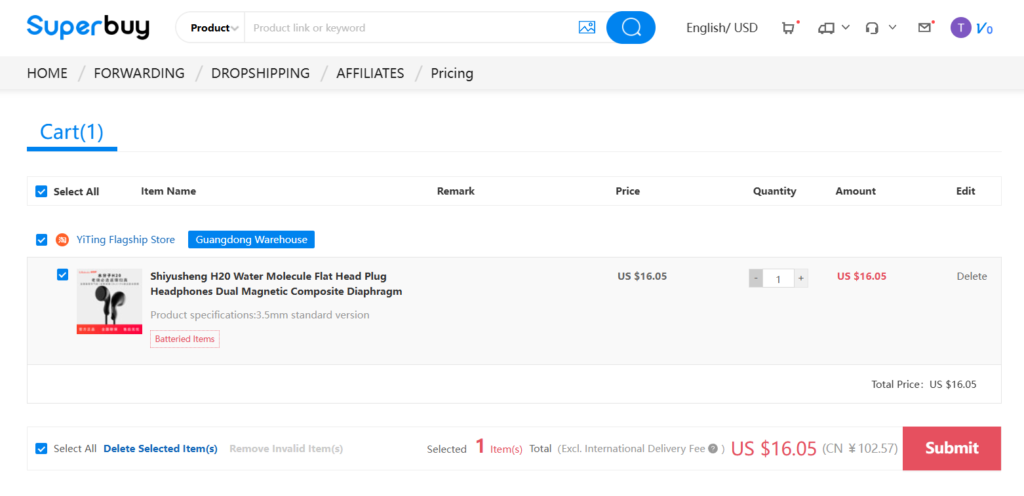Click the red Submit button
This screenshot has height=496, width=1024.
click(951, 448)
